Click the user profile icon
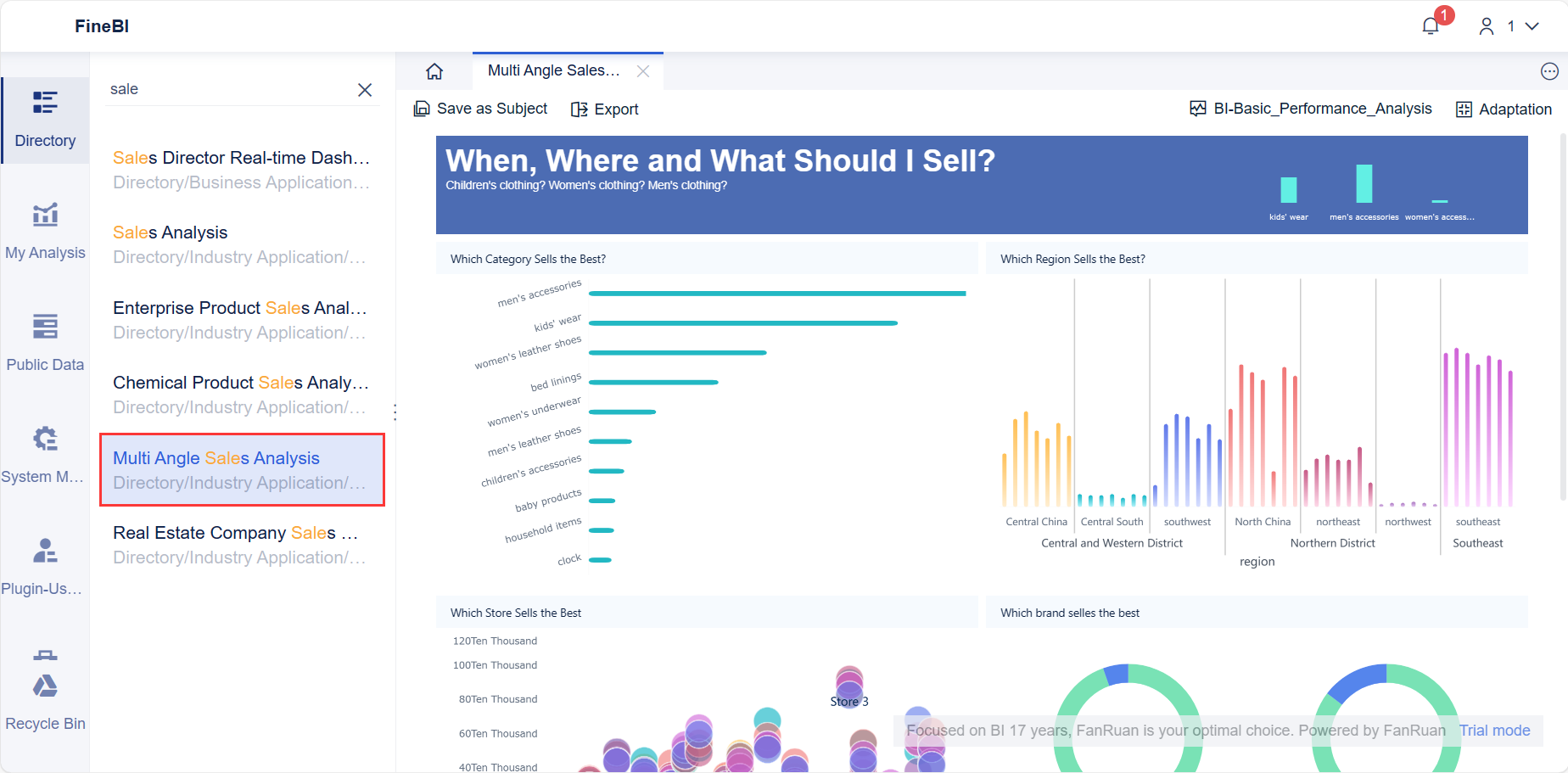The height and width of the screenshot is (773, 1568). click(x=1486, y=25)
